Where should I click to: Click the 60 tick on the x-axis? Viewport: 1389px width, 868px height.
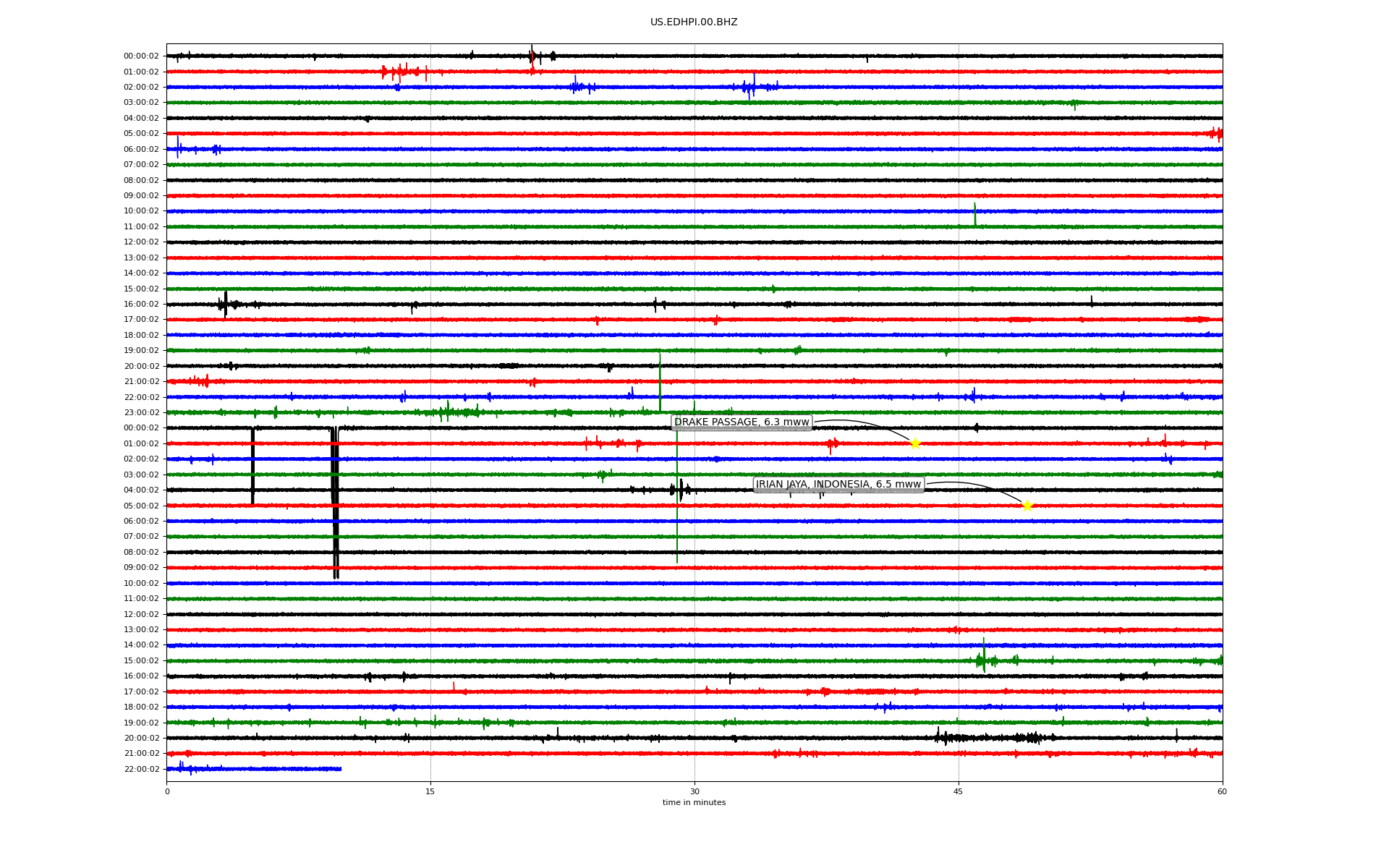click(x=1222, y=791)
